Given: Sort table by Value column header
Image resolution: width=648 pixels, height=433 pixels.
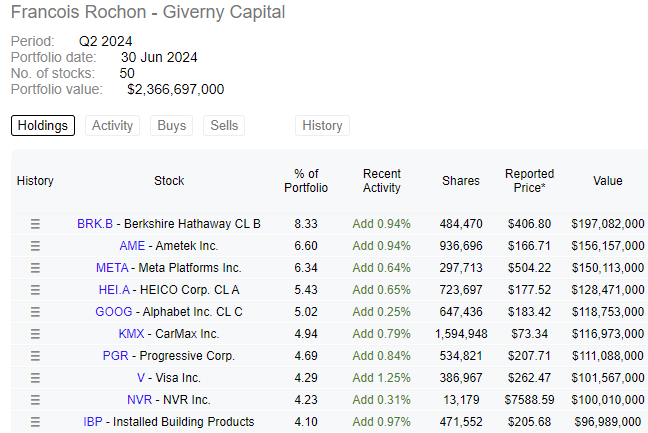Looking at the screenshot, I should tap(608, 181).
